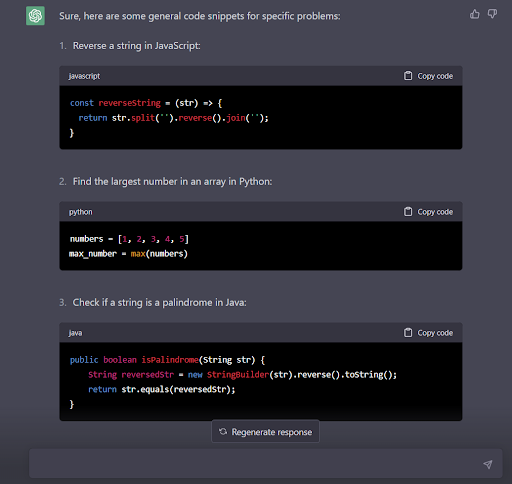Click 'max_number = max(numbers)' line
Screen dimensions: 512x484
click(x=128, y=254)
